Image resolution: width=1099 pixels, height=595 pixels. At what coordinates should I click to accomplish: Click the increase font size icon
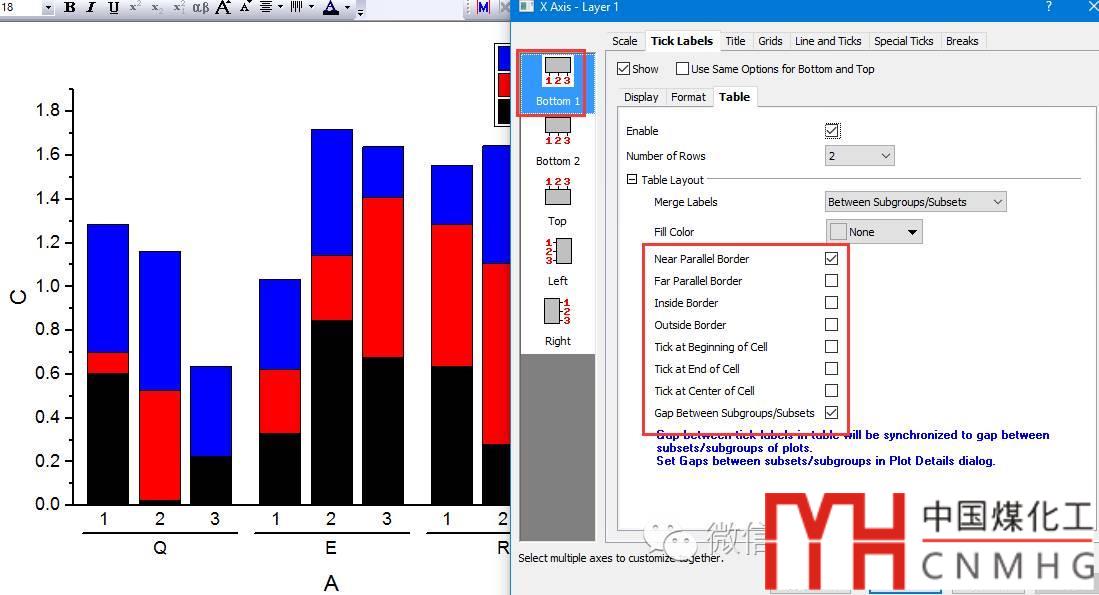click(223, 8)
